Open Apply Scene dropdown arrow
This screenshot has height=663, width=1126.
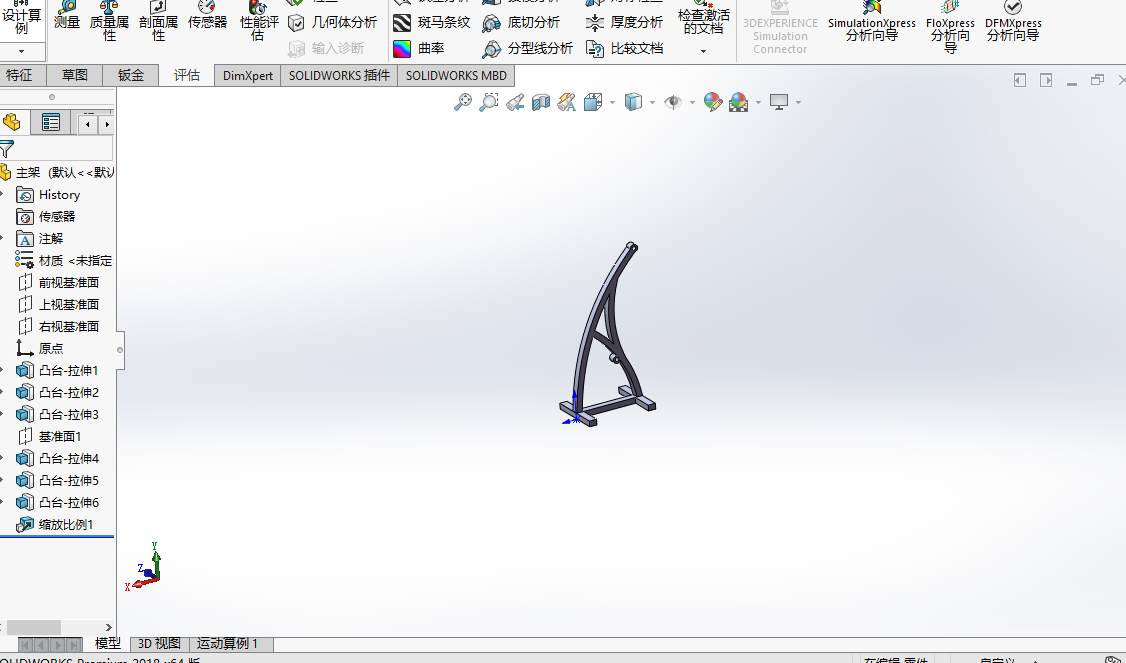(x=758, y=103)
